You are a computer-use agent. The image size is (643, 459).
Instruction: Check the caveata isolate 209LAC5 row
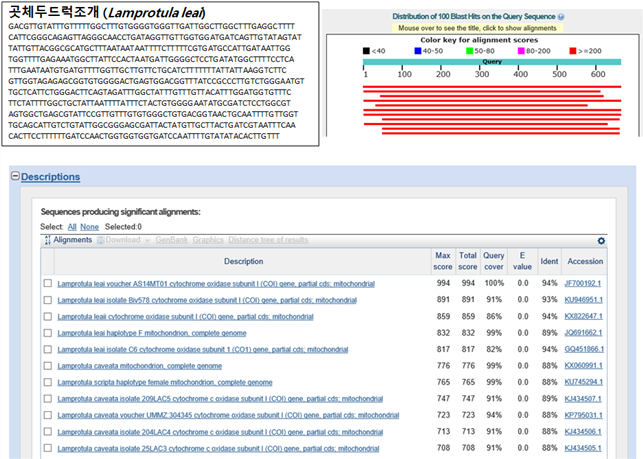pyautogui.click(x=48, y=398)
